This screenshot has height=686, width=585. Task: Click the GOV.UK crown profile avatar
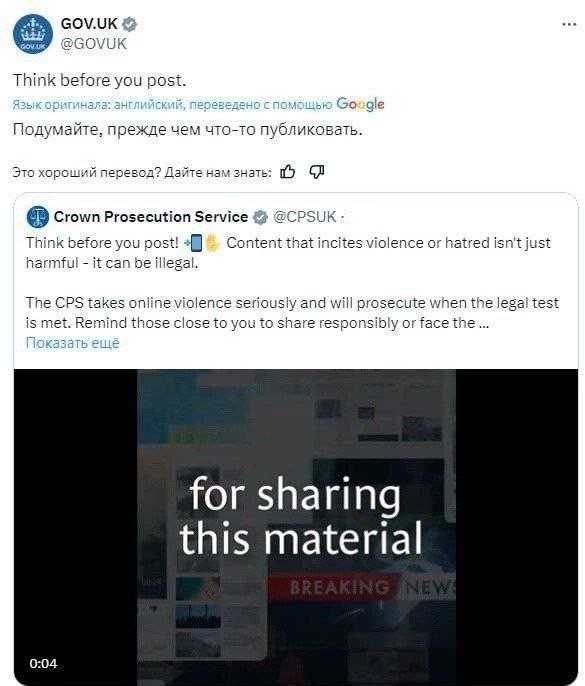[33, 34]
